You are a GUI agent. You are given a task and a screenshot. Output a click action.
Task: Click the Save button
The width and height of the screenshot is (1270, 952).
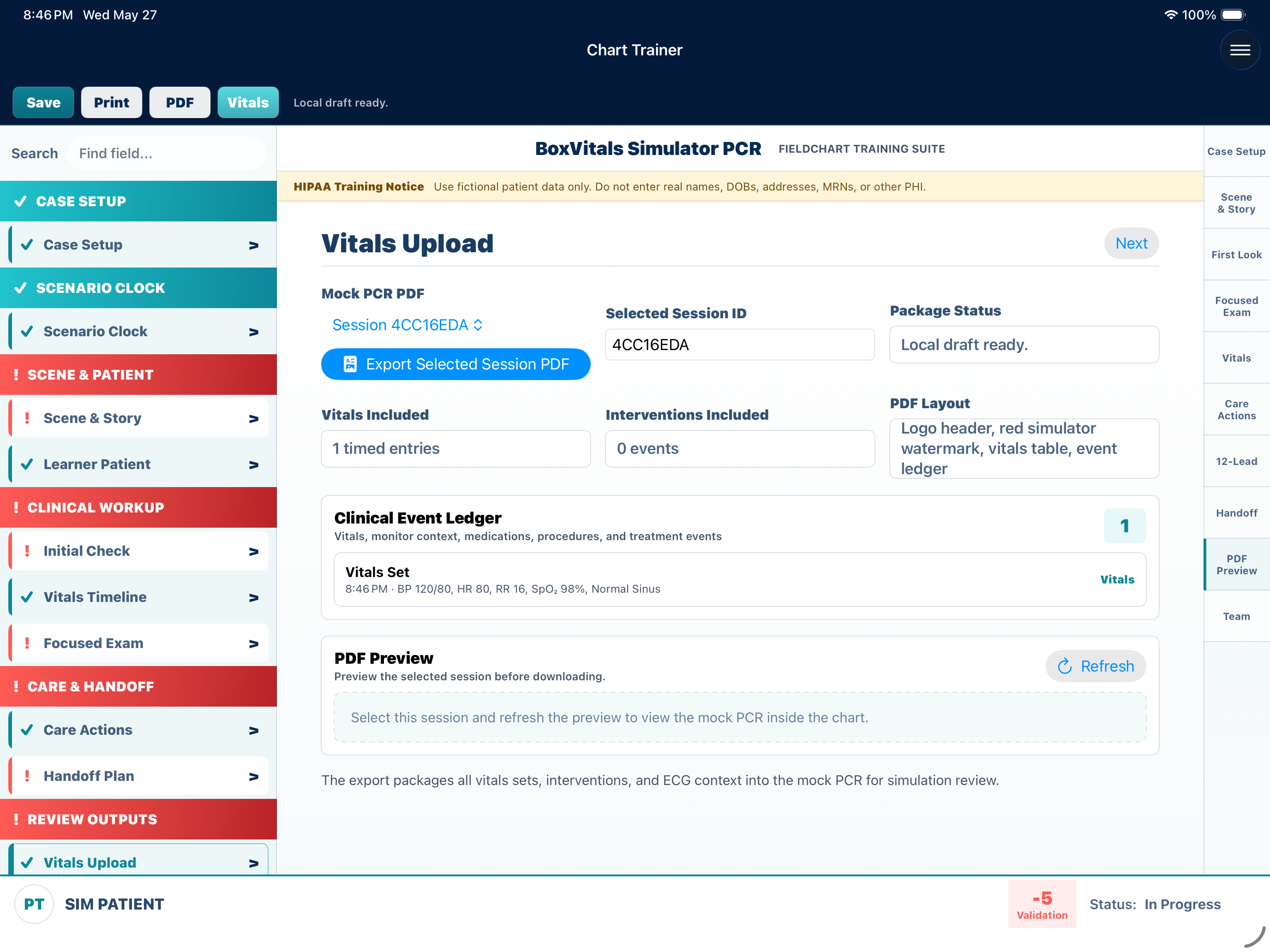[44, 102]
